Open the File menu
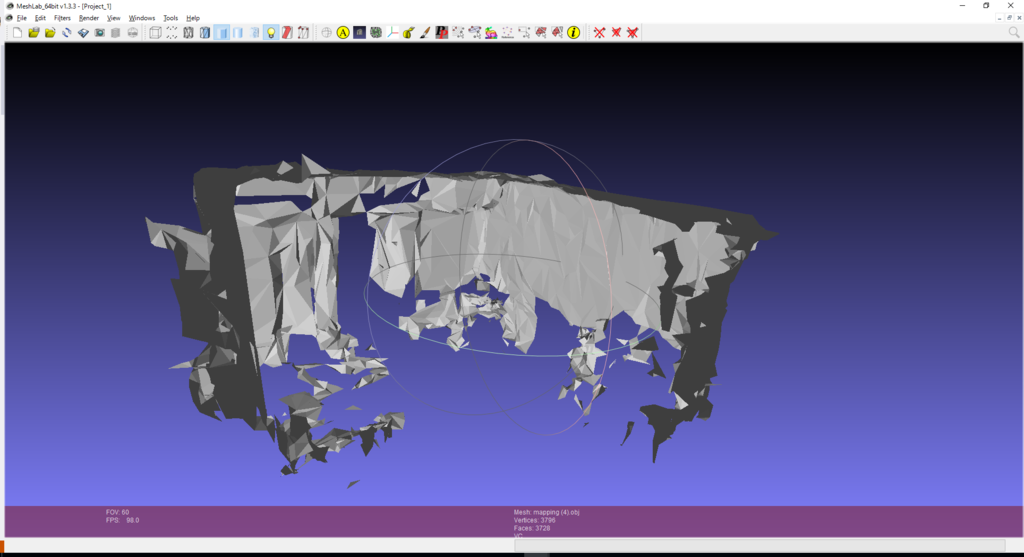This screenshot has width=1024, height=557. coord(22,18)
